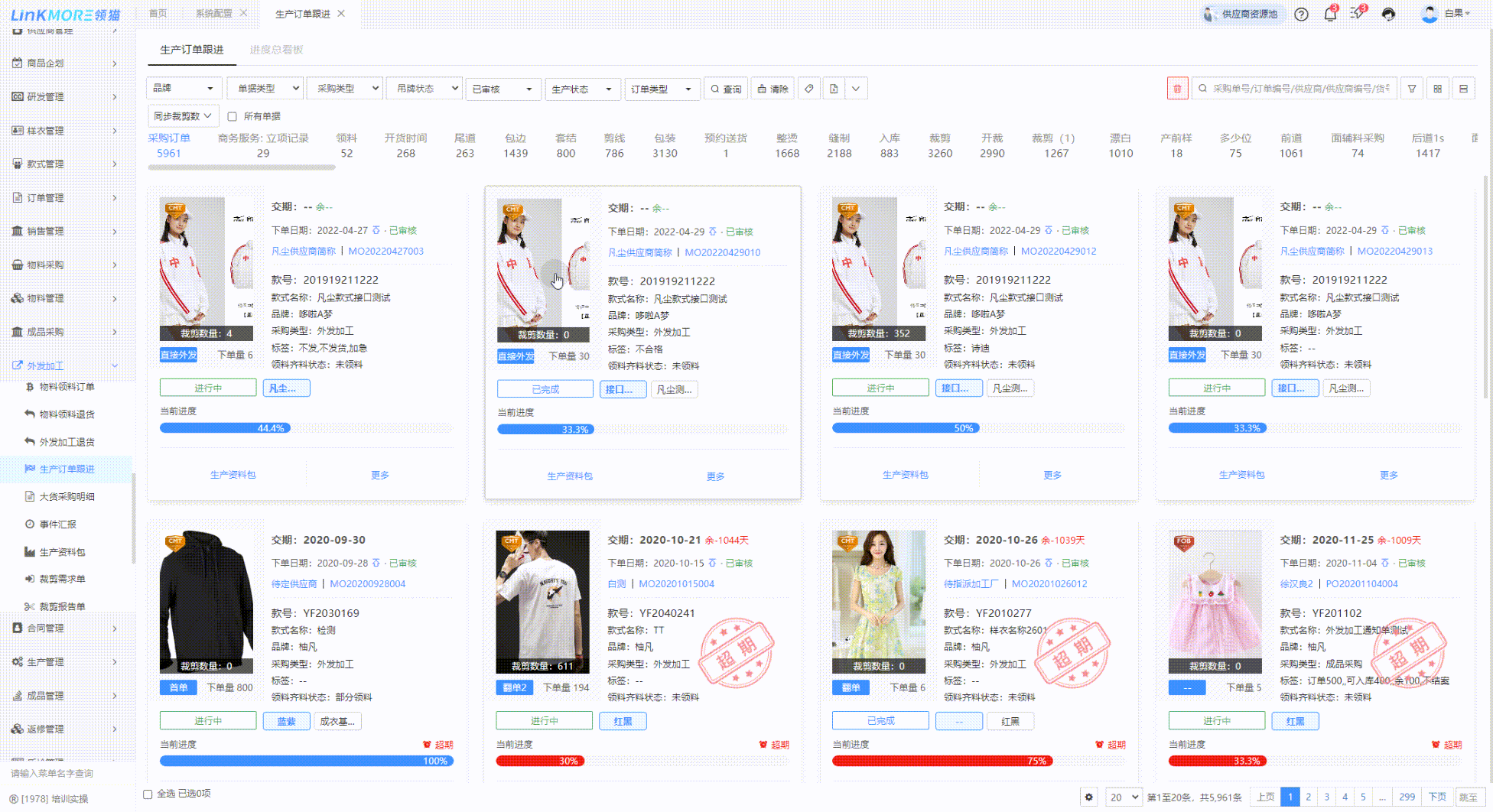Open the filter funnel icon

(1412, 89)
